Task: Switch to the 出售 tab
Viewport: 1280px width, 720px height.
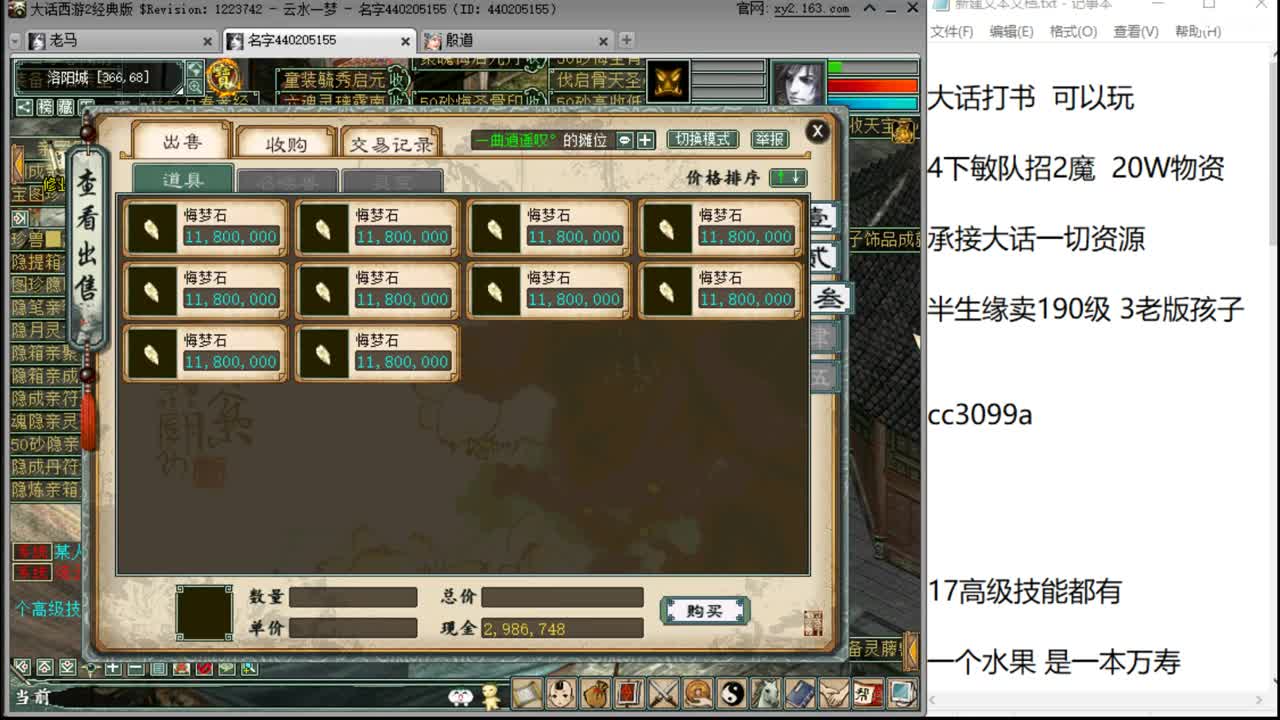Action: [x=182, y=142]
